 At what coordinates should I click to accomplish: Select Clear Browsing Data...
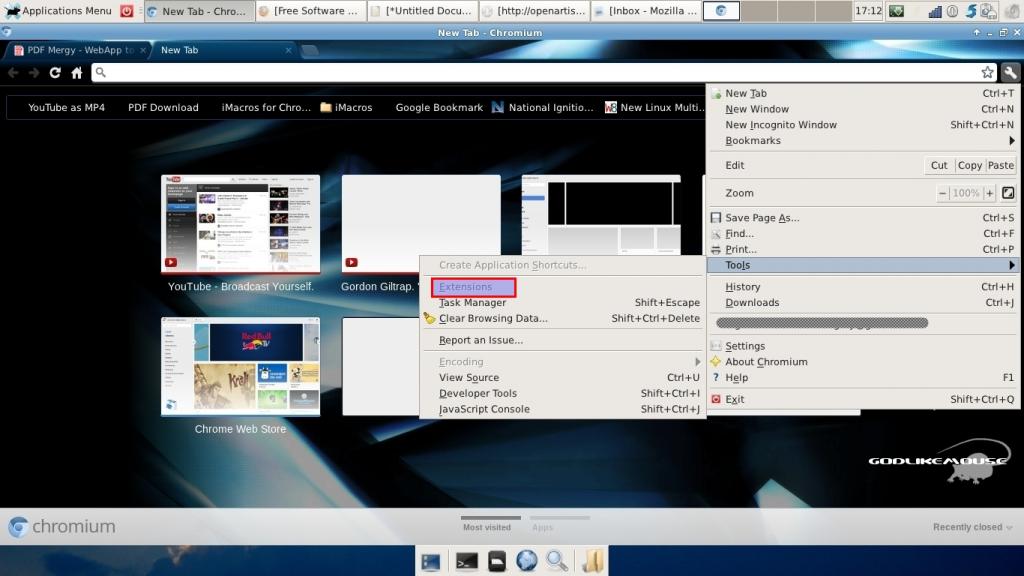[x=562, y=318]
